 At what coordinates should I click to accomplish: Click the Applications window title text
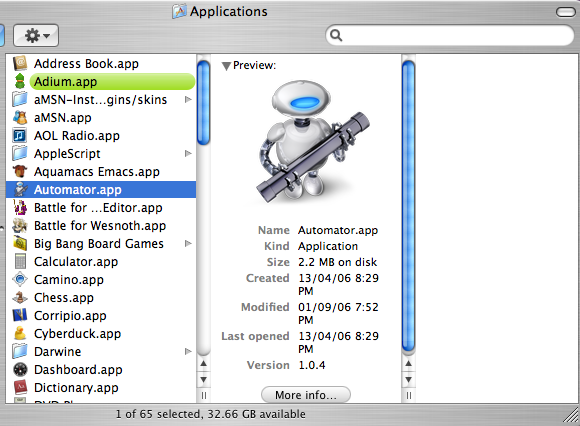[x=229, y=11]
